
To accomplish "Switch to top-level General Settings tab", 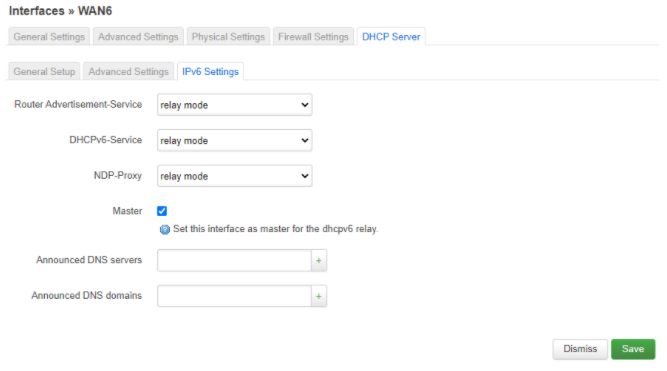I will point(49,37).
